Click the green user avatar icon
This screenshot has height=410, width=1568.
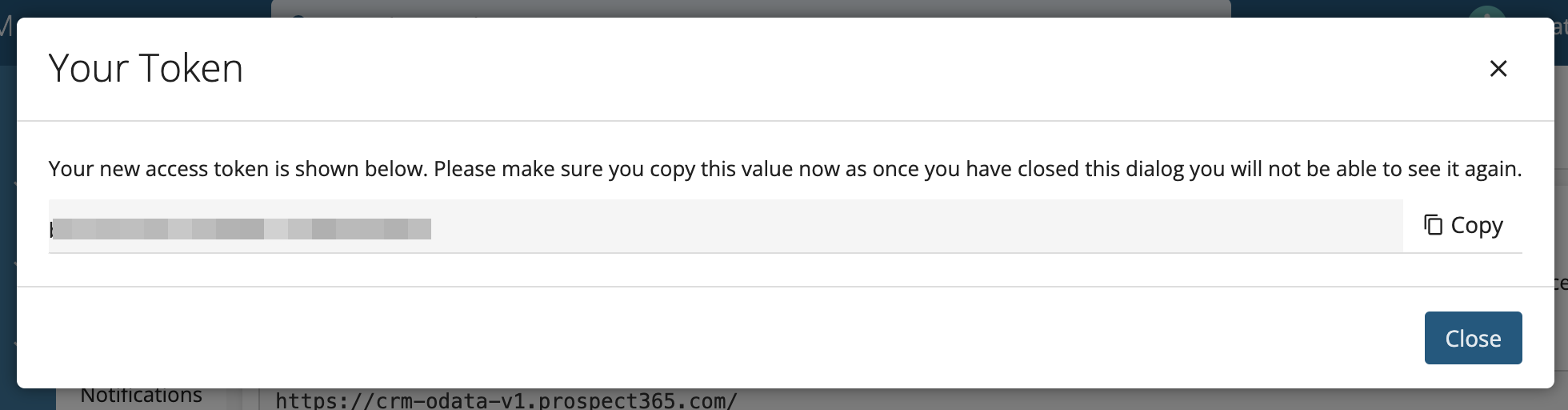1486,11
